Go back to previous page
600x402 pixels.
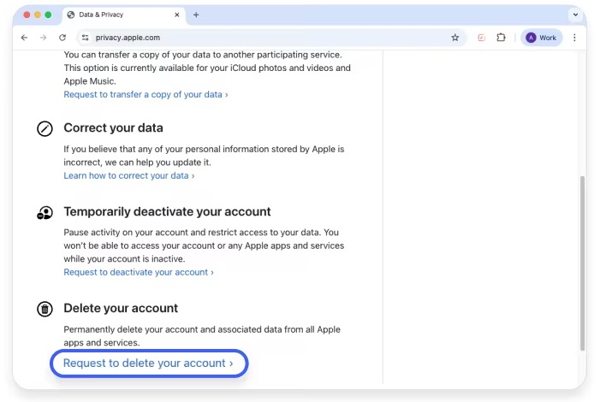pos(24,37)
